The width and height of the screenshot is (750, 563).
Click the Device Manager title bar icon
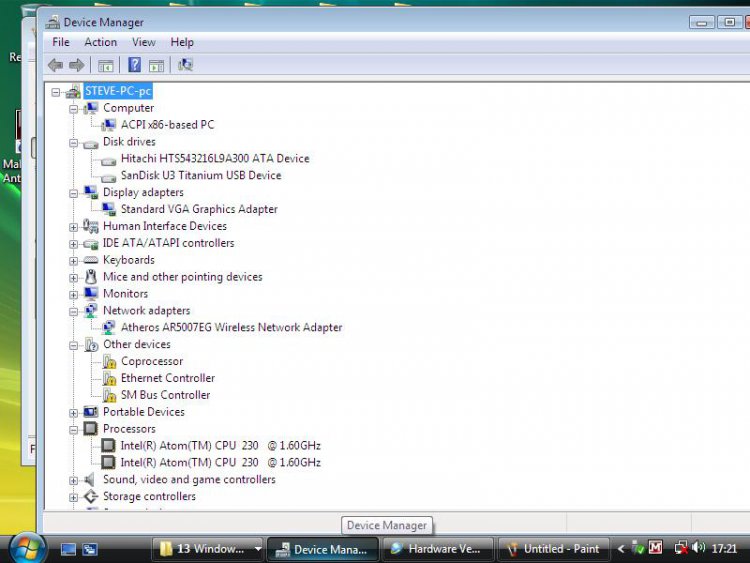tap(53, 22)
